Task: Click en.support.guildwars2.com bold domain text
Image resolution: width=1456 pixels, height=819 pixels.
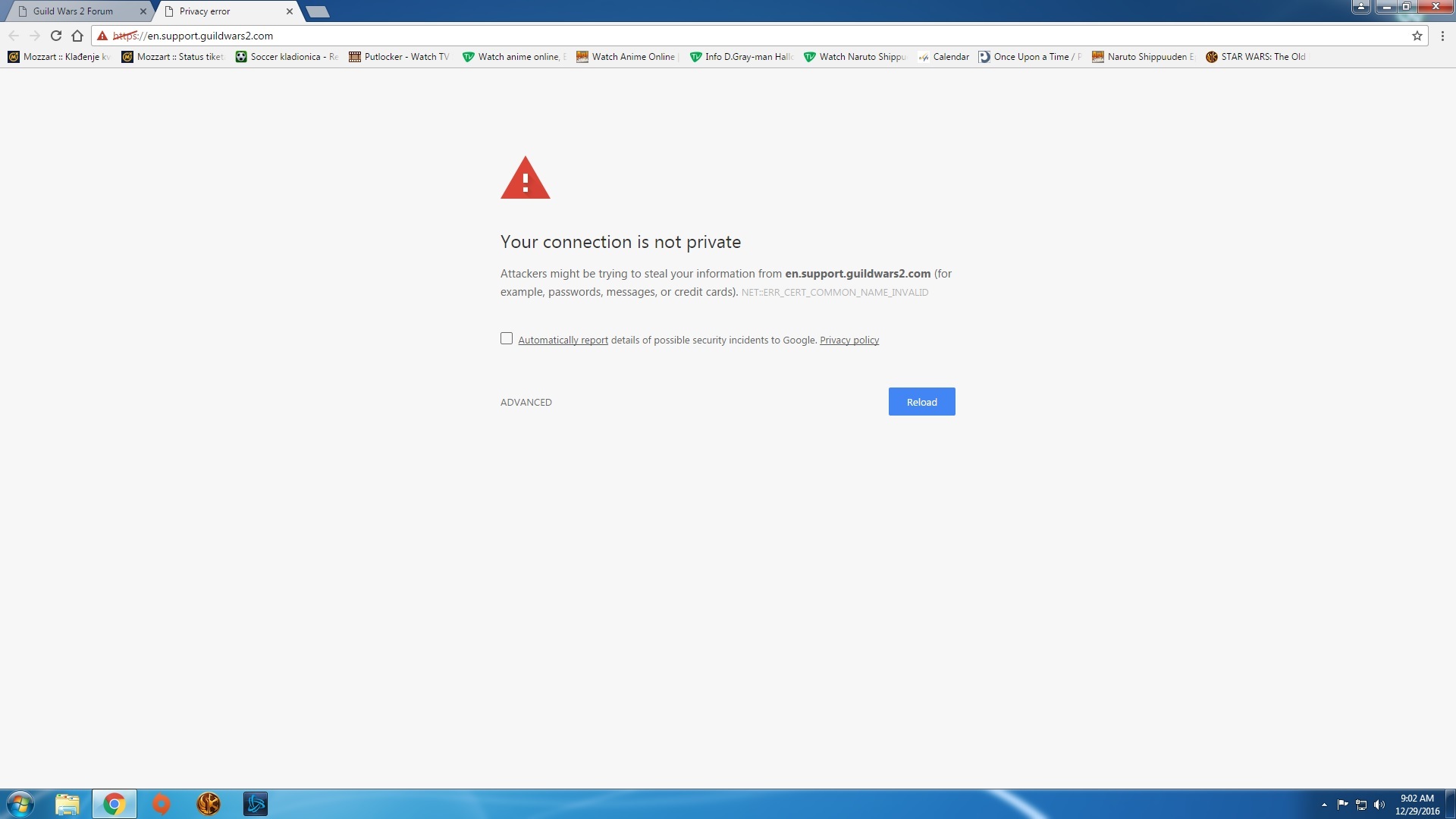Action: point(858,274)
